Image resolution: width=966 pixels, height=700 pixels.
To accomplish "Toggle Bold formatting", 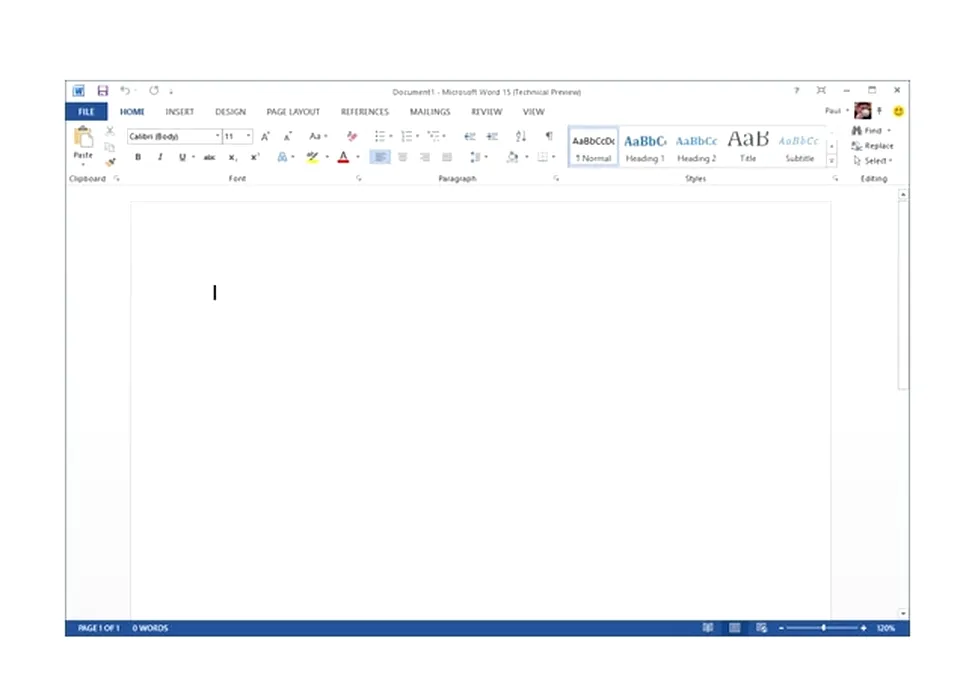I will 138,157.
